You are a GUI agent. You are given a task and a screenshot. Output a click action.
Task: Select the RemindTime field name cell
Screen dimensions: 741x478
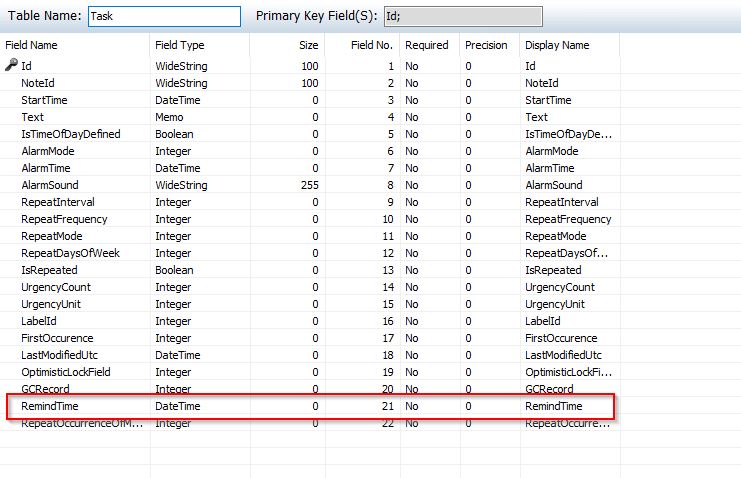click(x=50, y=406)
